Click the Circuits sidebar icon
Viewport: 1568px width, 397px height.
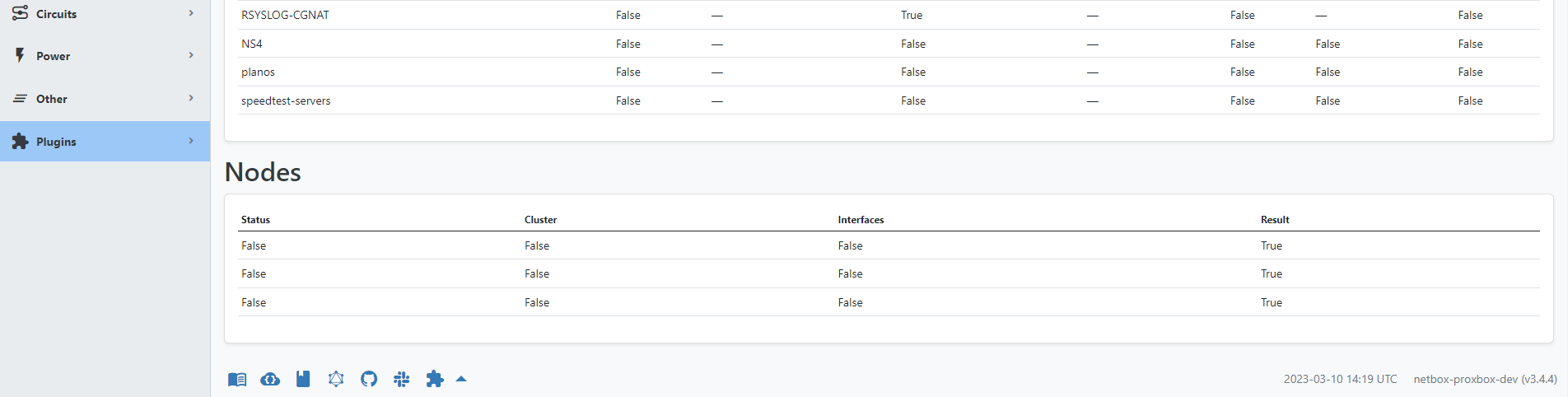20,13
